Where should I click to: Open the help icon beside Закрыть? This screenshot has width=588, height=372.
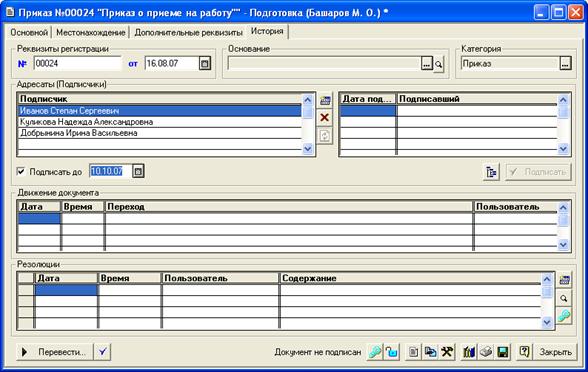point(524,352)
